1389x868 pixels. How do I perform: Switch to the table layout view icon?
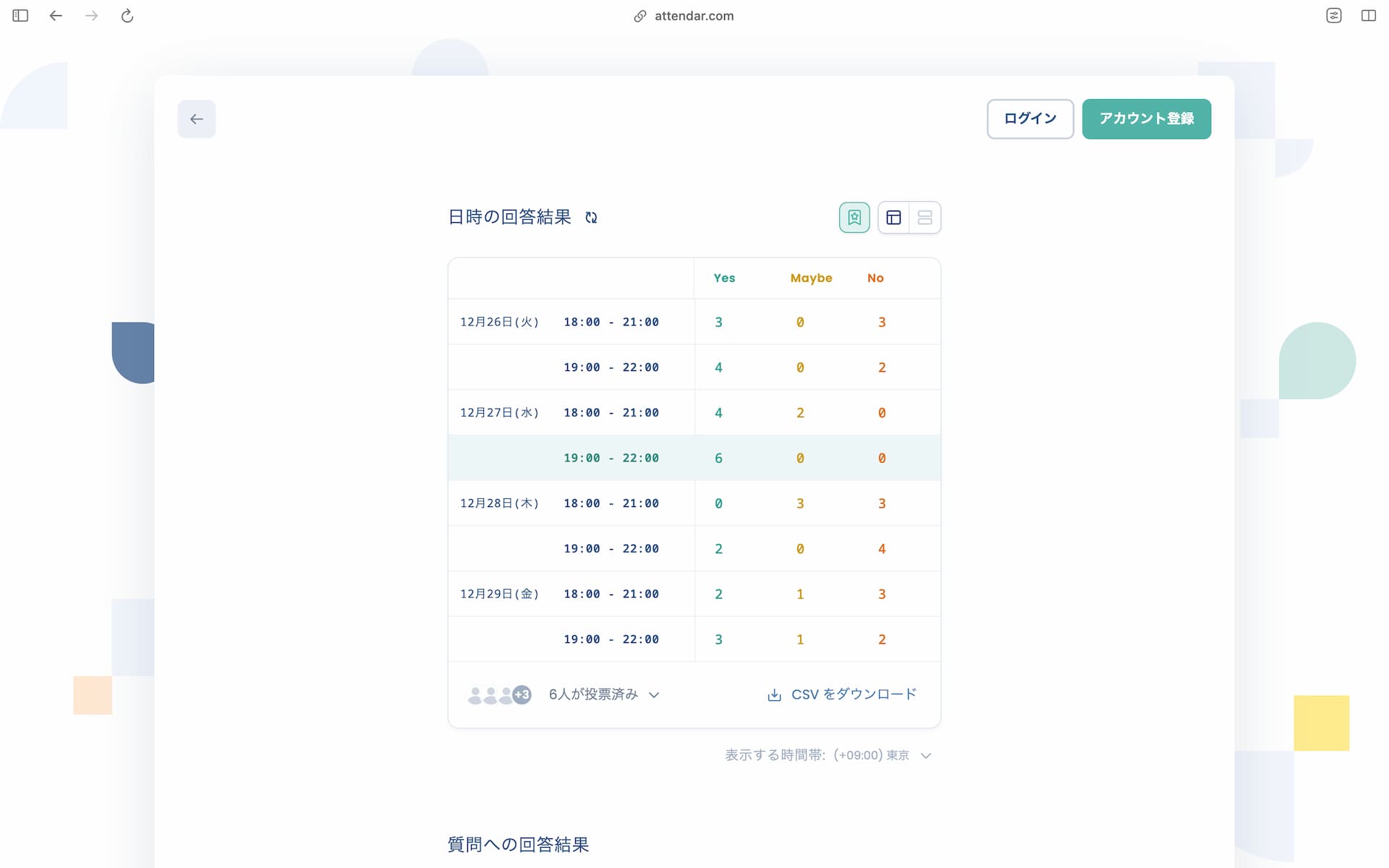pos(893,218)
